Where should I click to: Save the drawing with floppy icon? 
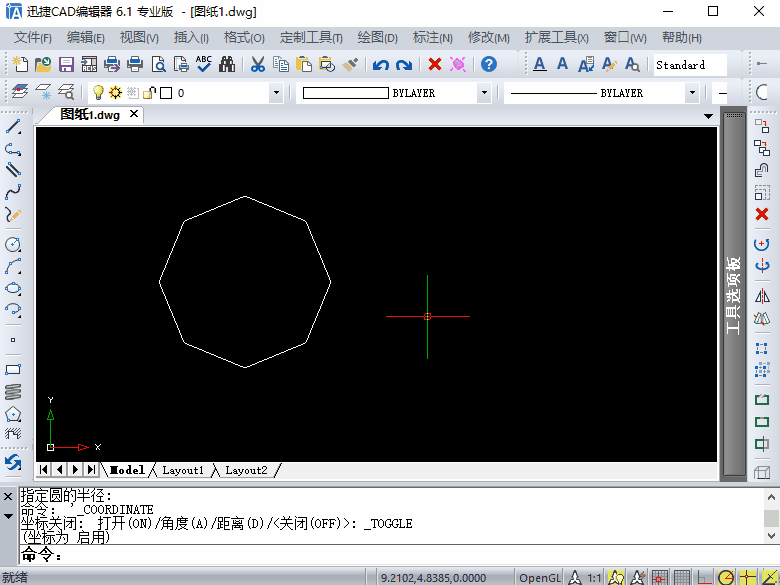coord(66,64)
